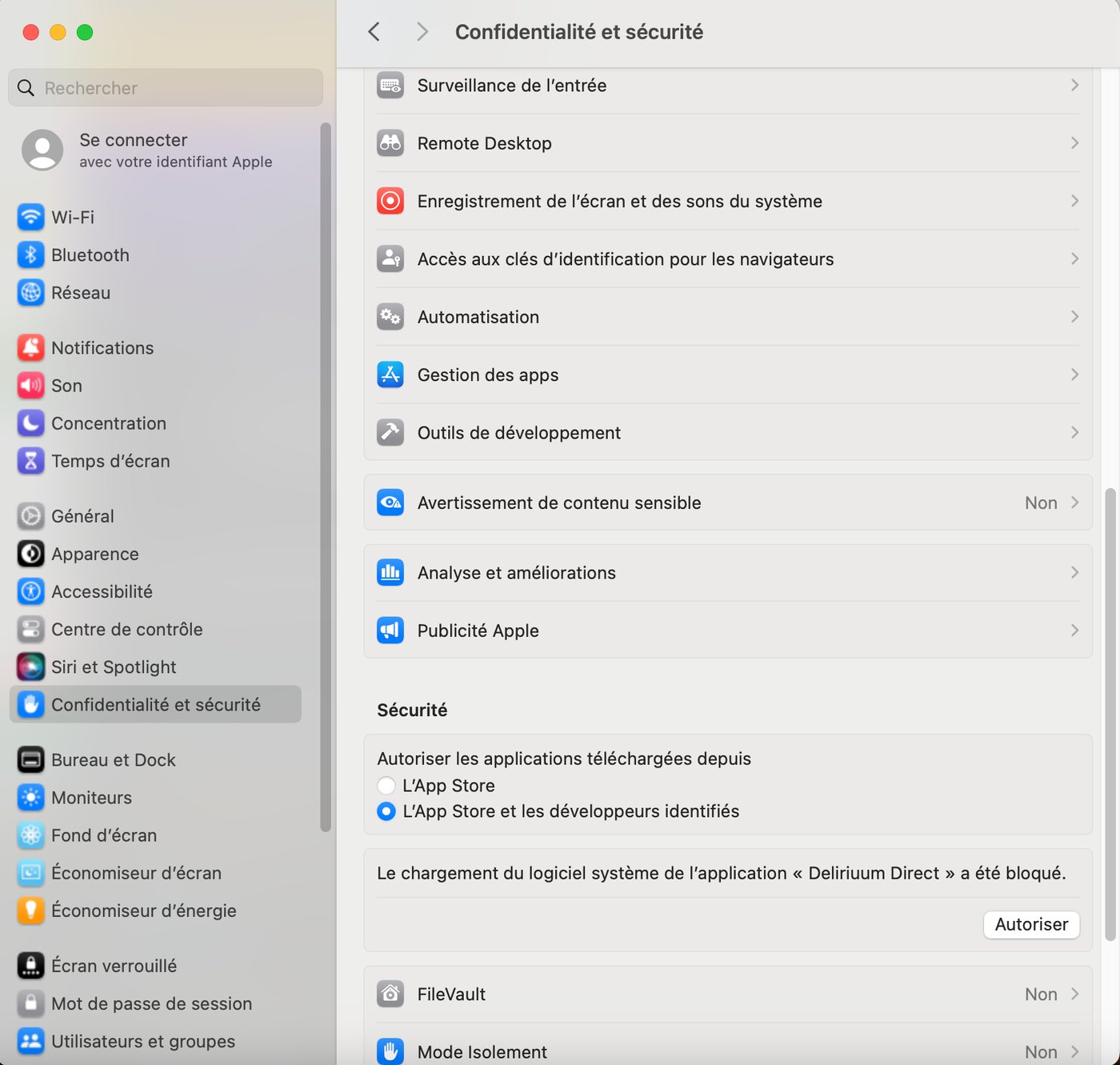Go forward with the right arrow
This screenshot has height=1065, width=1120.
(x=422, y=31)
